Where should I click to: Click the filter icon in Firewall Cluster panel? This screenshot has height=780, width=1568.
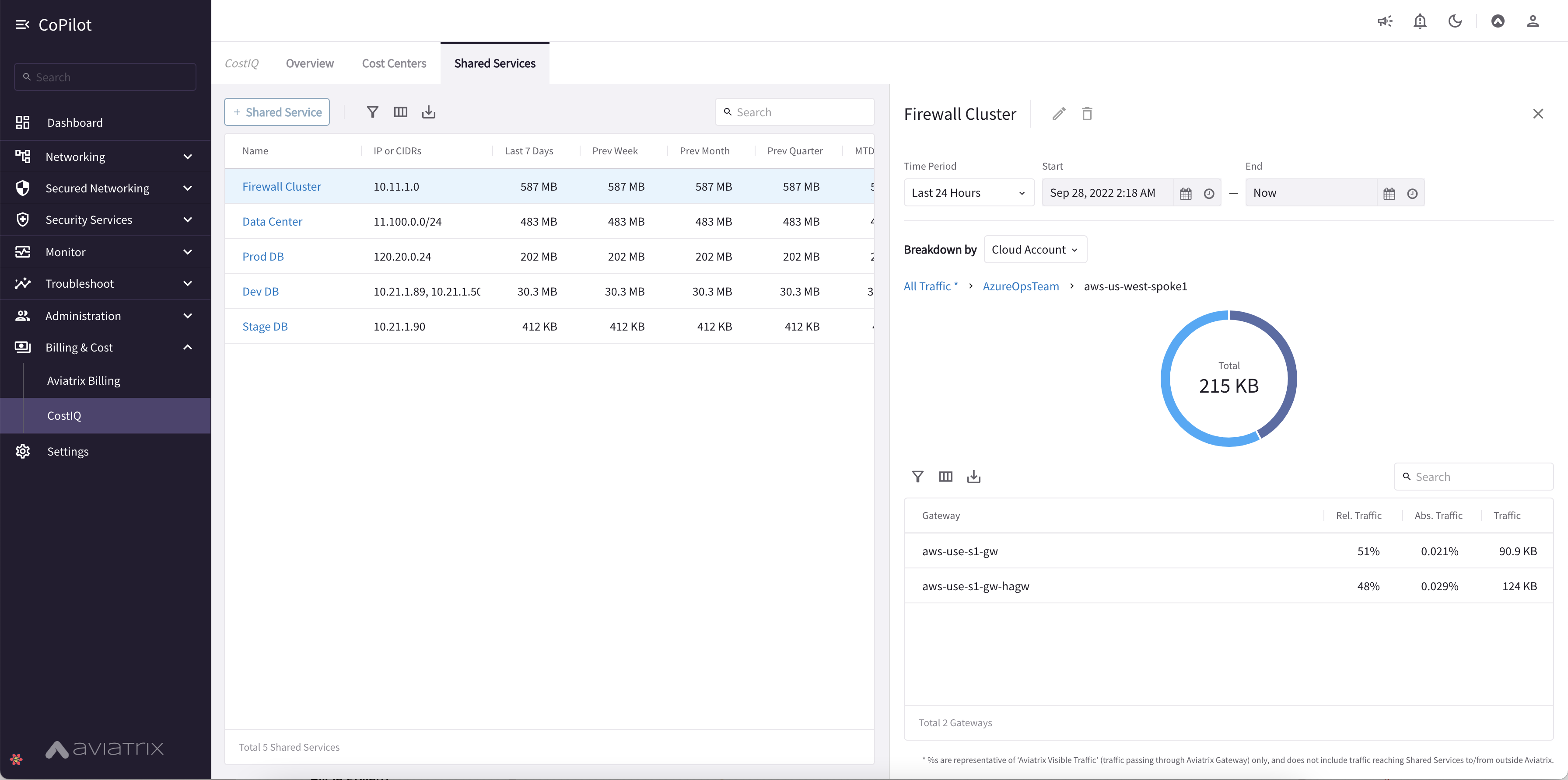[x=918, y=477]
